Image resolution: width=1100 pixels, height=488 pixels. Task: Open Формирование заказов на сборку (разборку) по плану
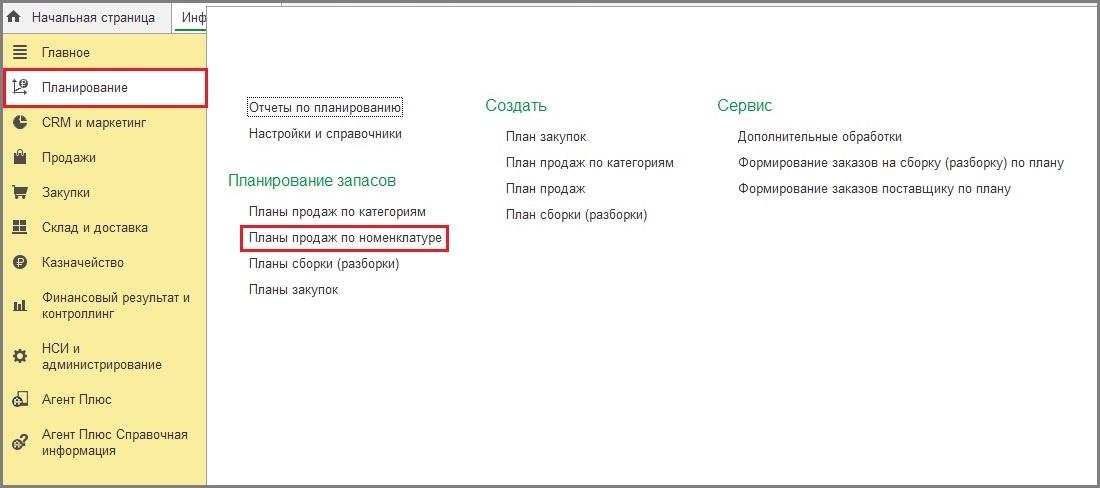click(901, 163)
